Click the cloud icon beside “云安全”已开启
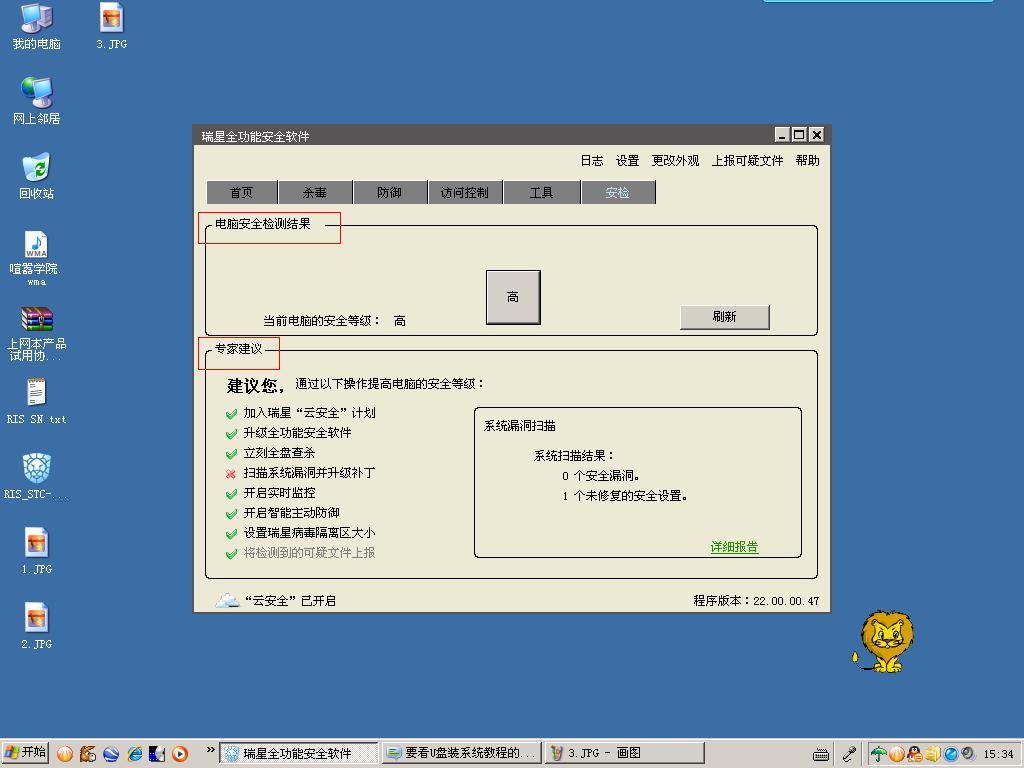This screenshot has height=768, width=1024. [x=227, y=600]
